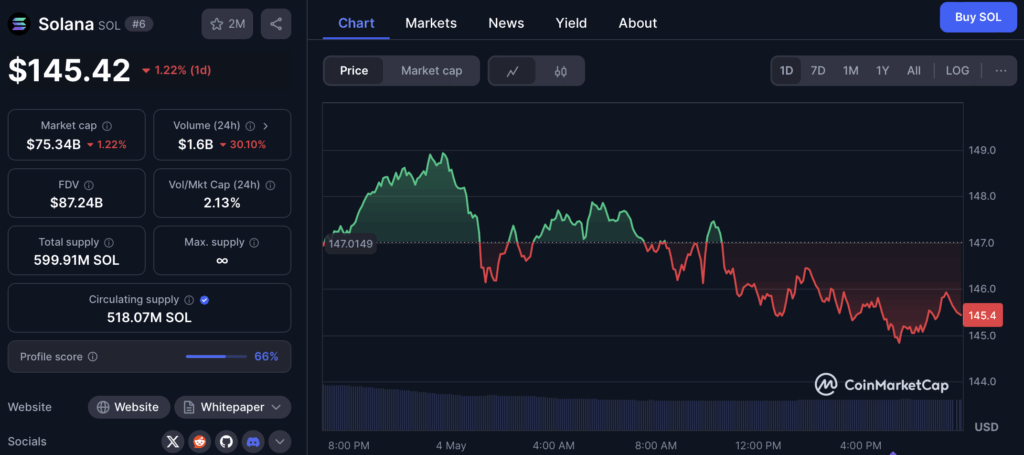Open the Chart tab

[356, 23]
